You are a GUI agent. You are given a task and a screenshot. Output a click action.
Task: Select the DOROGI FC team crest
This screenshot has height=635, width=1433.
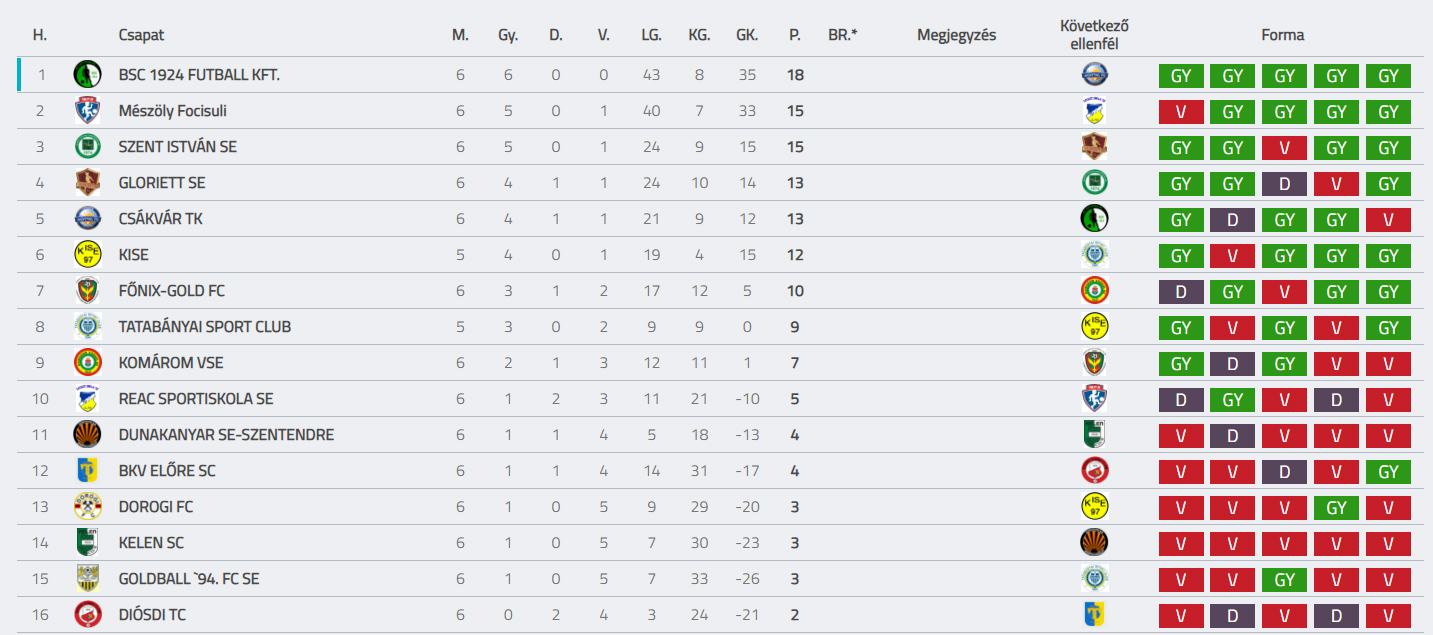(x=88, y=506)
